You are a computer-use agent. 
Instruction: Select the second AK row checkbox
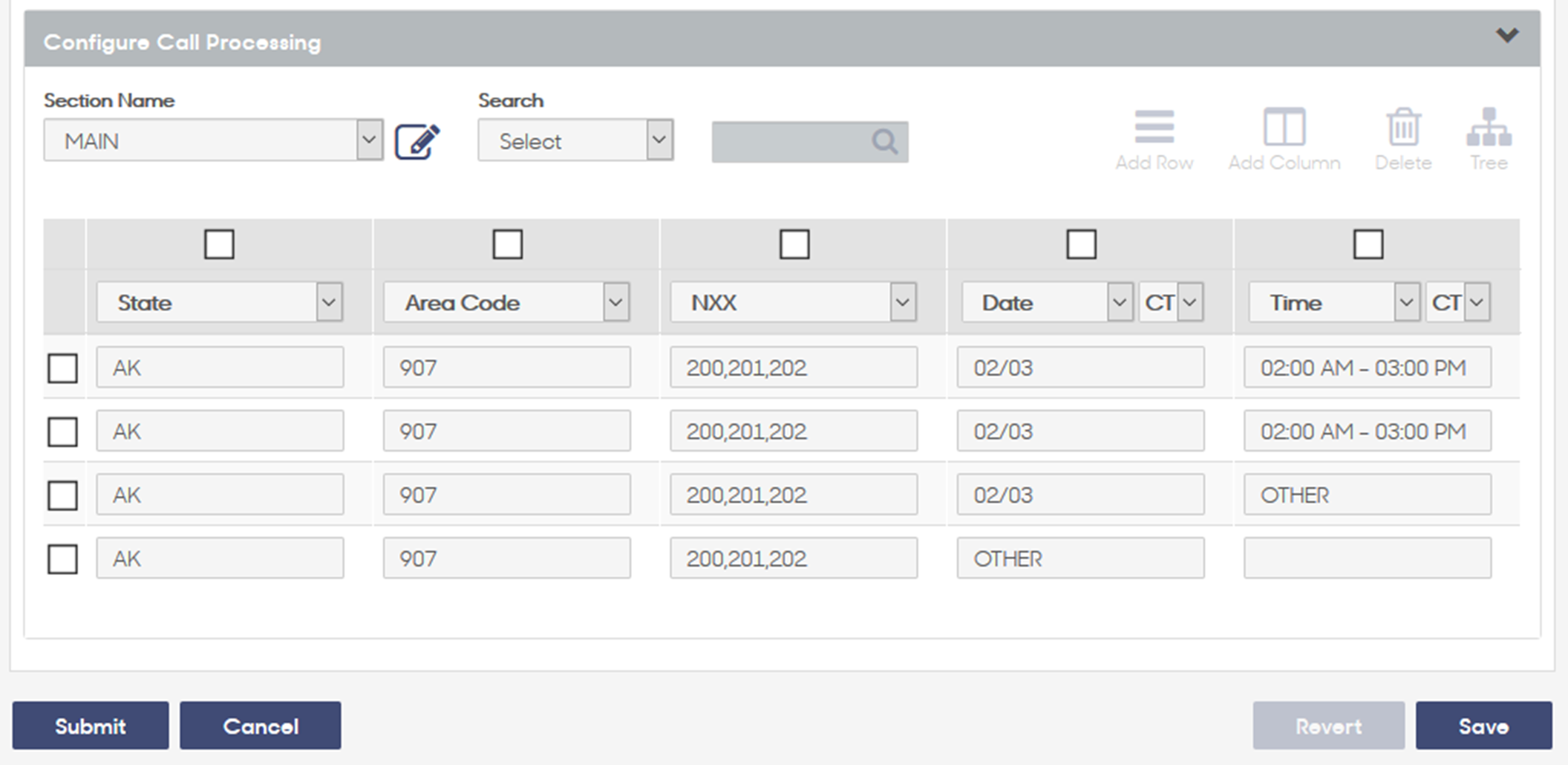pos(62,432)
